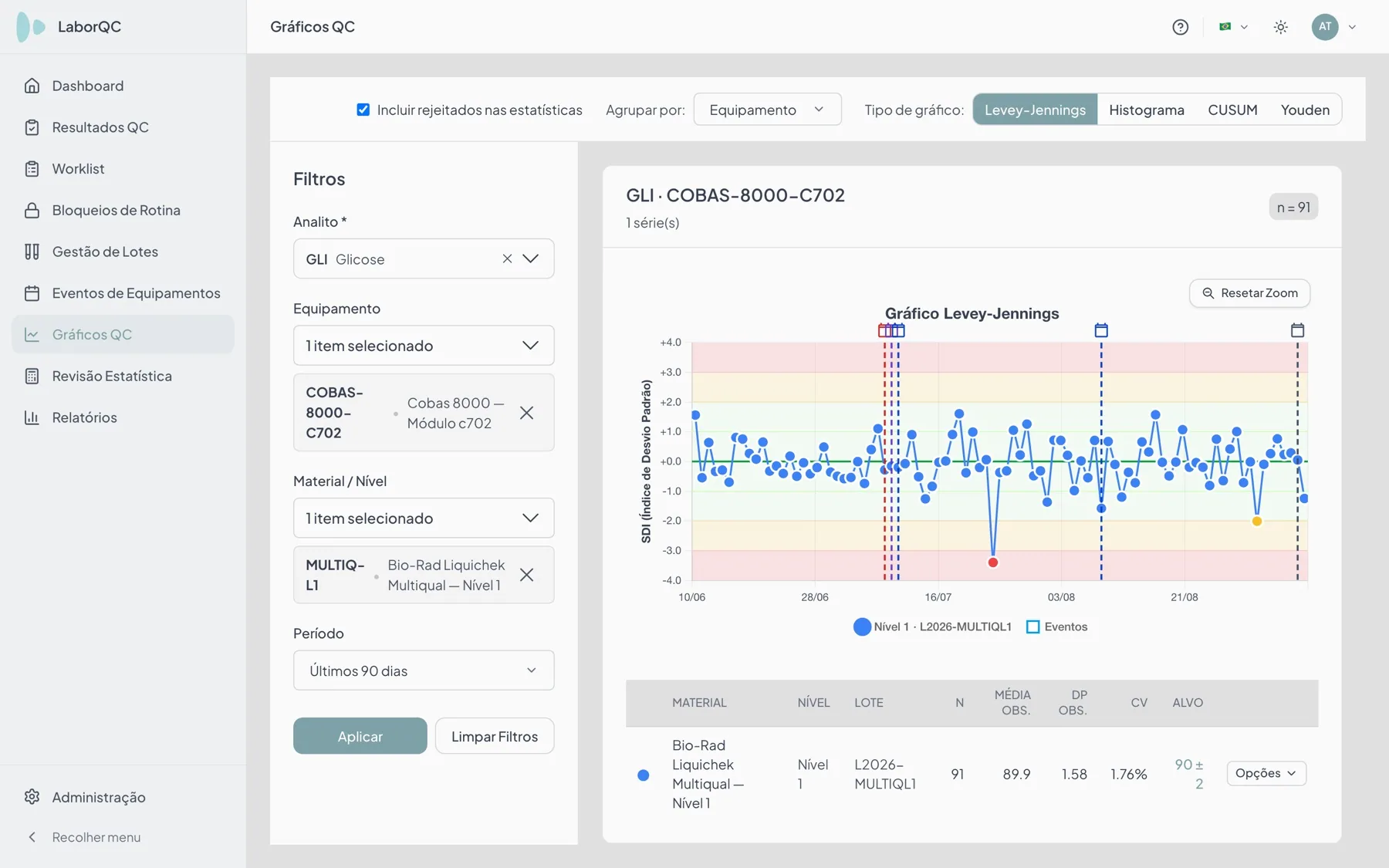Click the red out-of-range data point
The image size is (1389, 868).
pyautogui.click(x=993, y=562)
